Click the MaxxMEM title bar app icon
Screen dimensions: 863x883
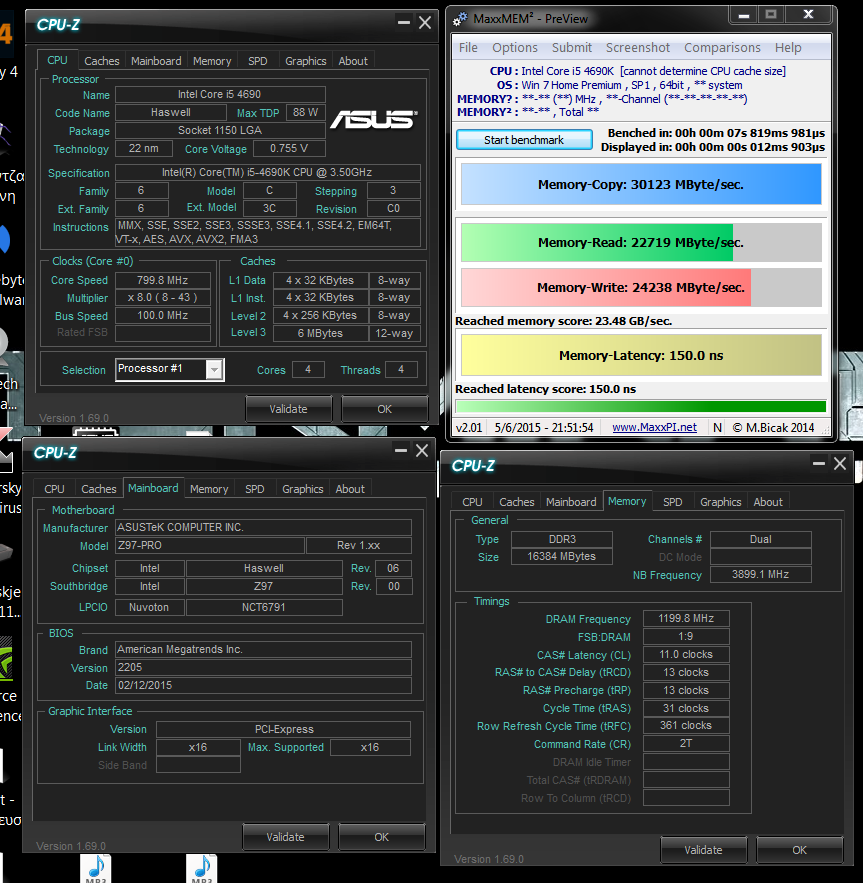[x=460, y=19]
